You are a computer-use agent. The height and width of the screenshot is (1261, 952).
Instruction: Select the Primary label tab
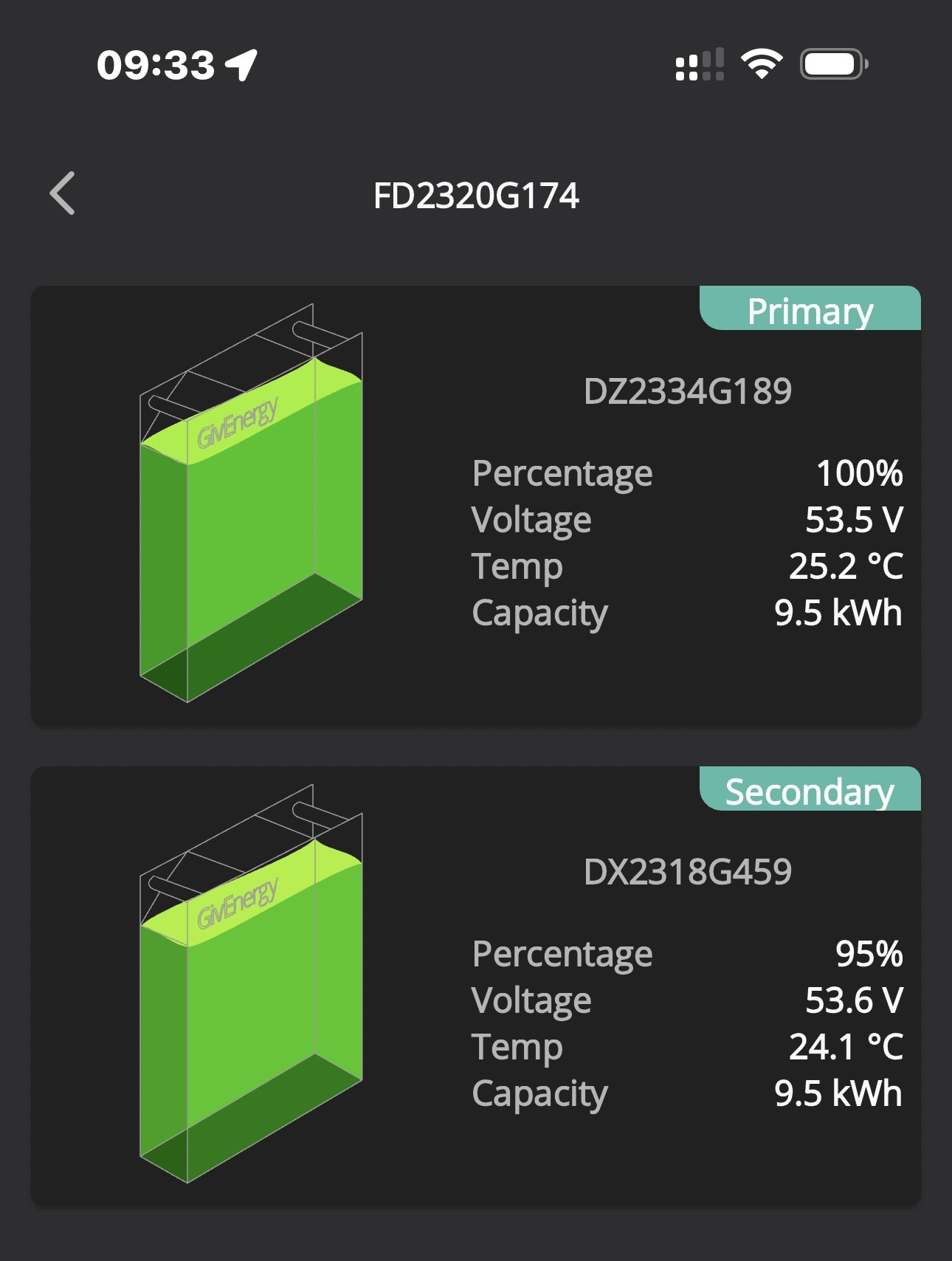(x=810, y=309)
